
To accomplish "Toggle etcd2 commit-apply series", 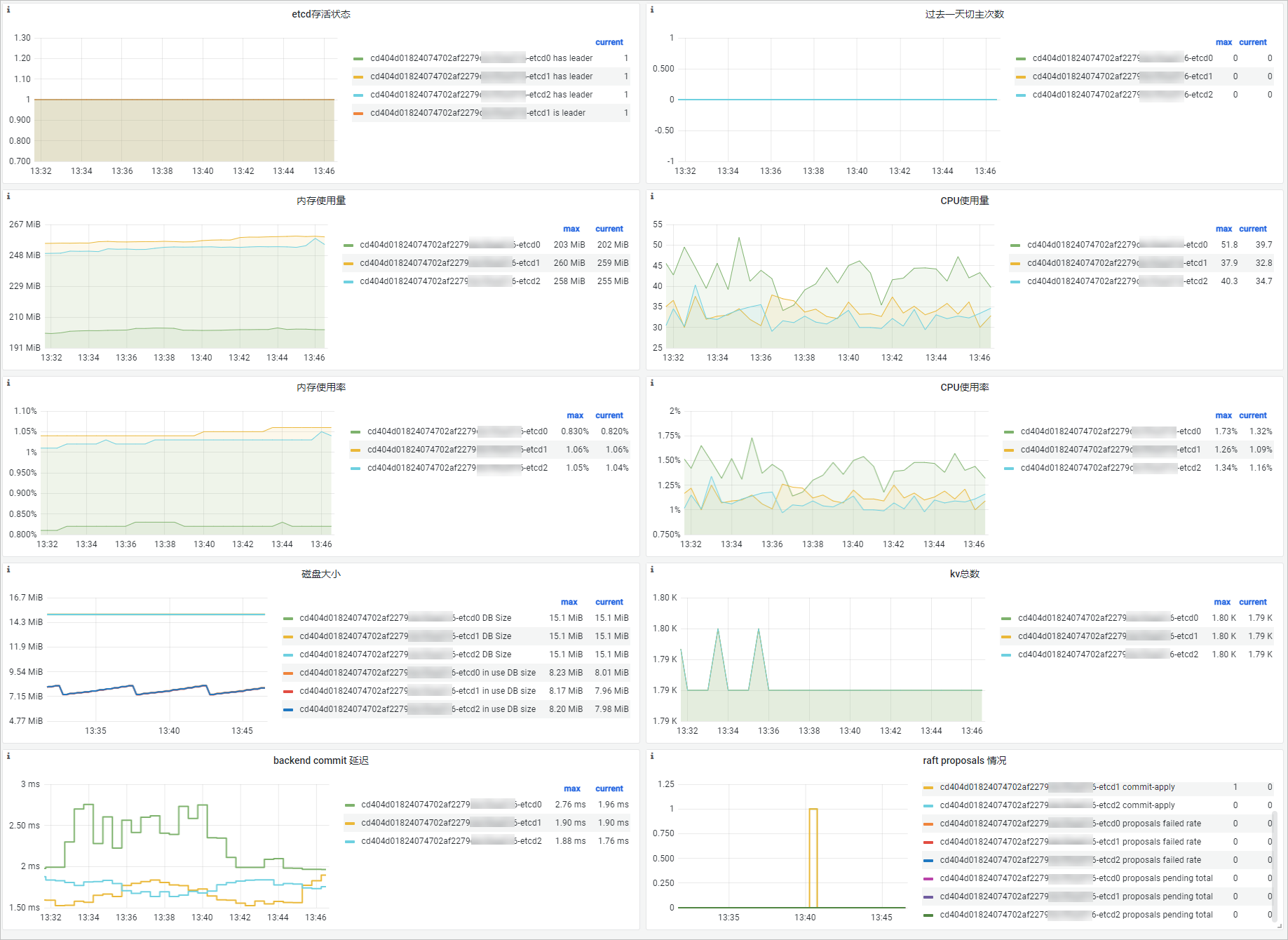I will tap(1057, 805).
